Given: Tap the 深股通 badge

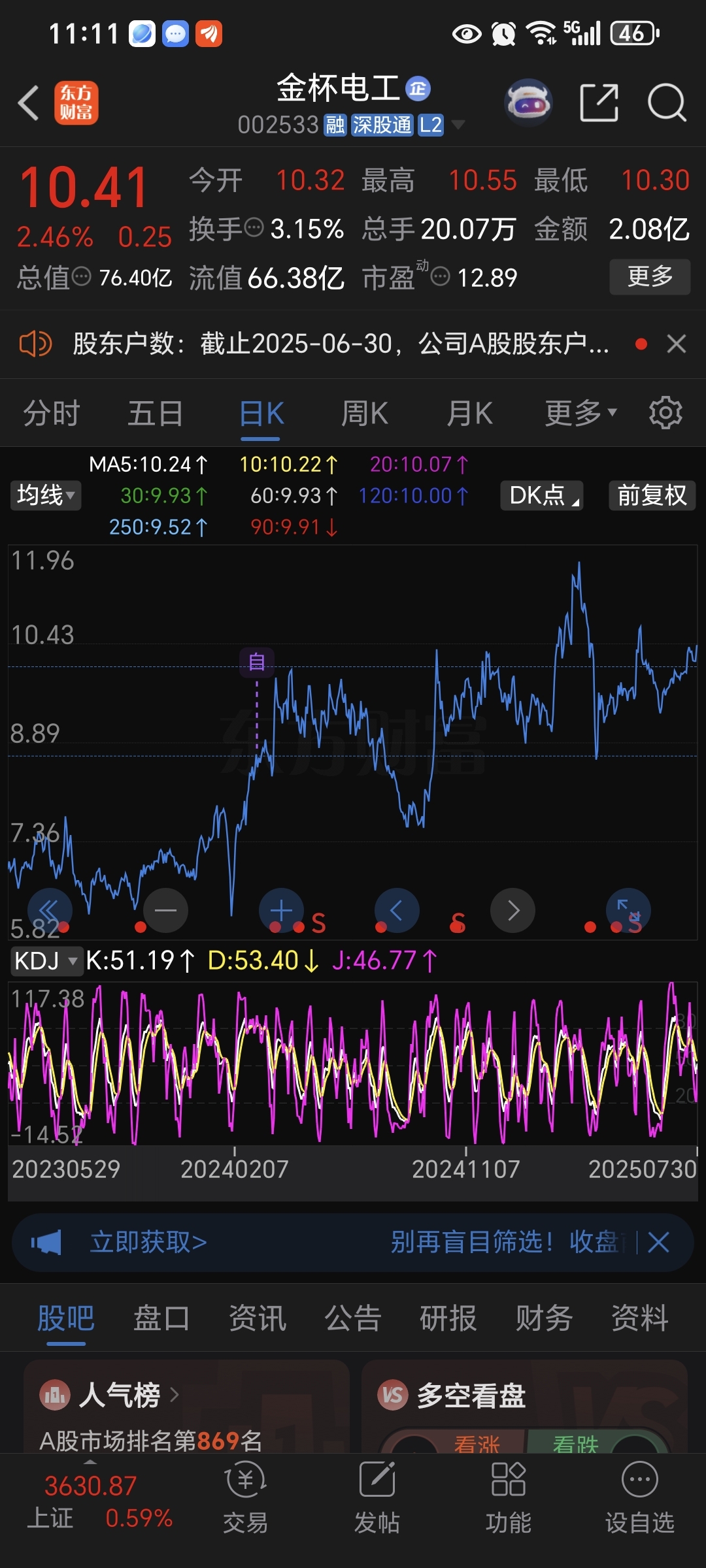Looking at the screenshot, I should [382, 125].
